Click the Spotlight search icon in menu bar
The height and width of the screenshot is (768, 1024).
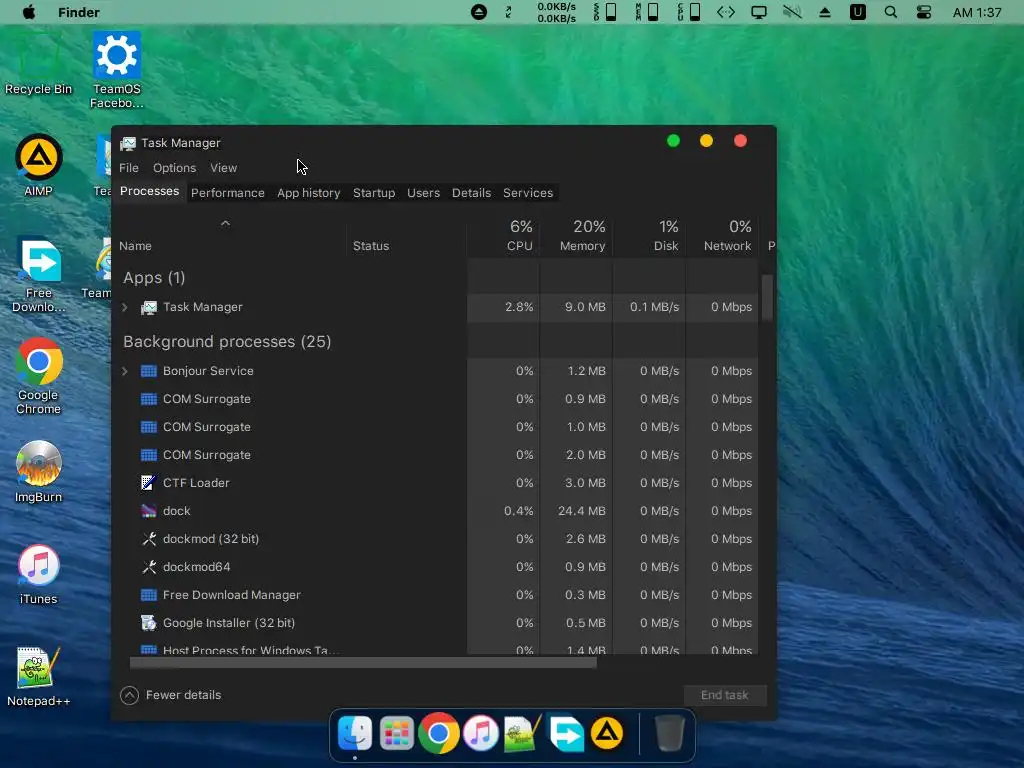(x=890, y=12)
